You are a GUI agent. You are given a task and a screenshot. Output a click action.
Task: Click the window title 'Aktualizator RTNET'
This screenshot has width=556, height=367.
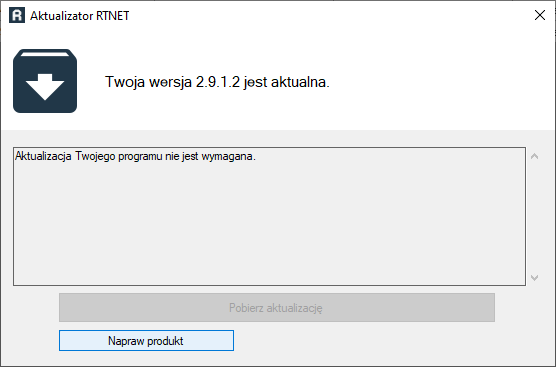pyautogui.click(x=80, y=16)
